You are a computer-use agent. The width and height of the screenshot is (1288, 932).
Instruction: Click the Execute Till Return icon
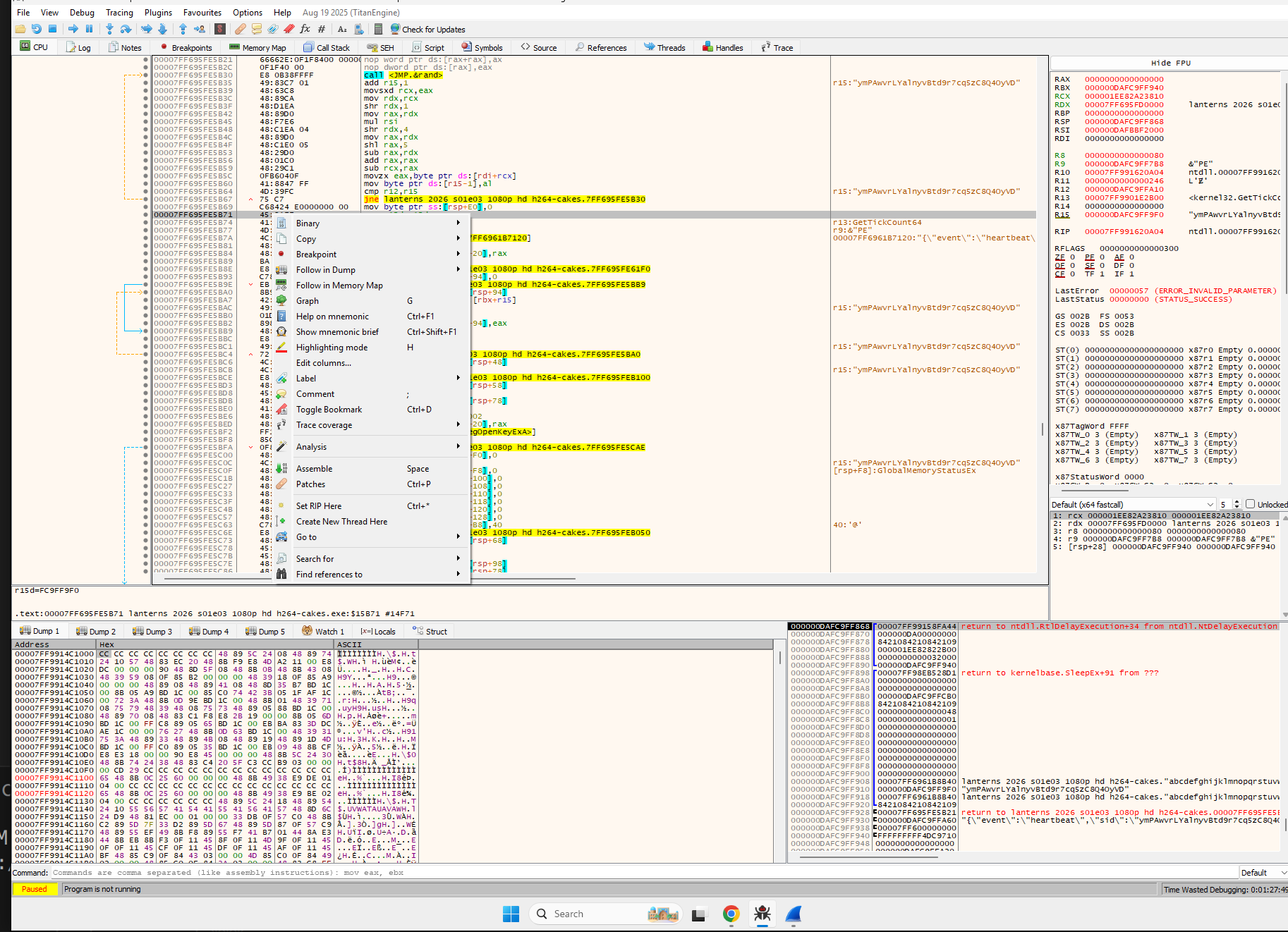183,29
